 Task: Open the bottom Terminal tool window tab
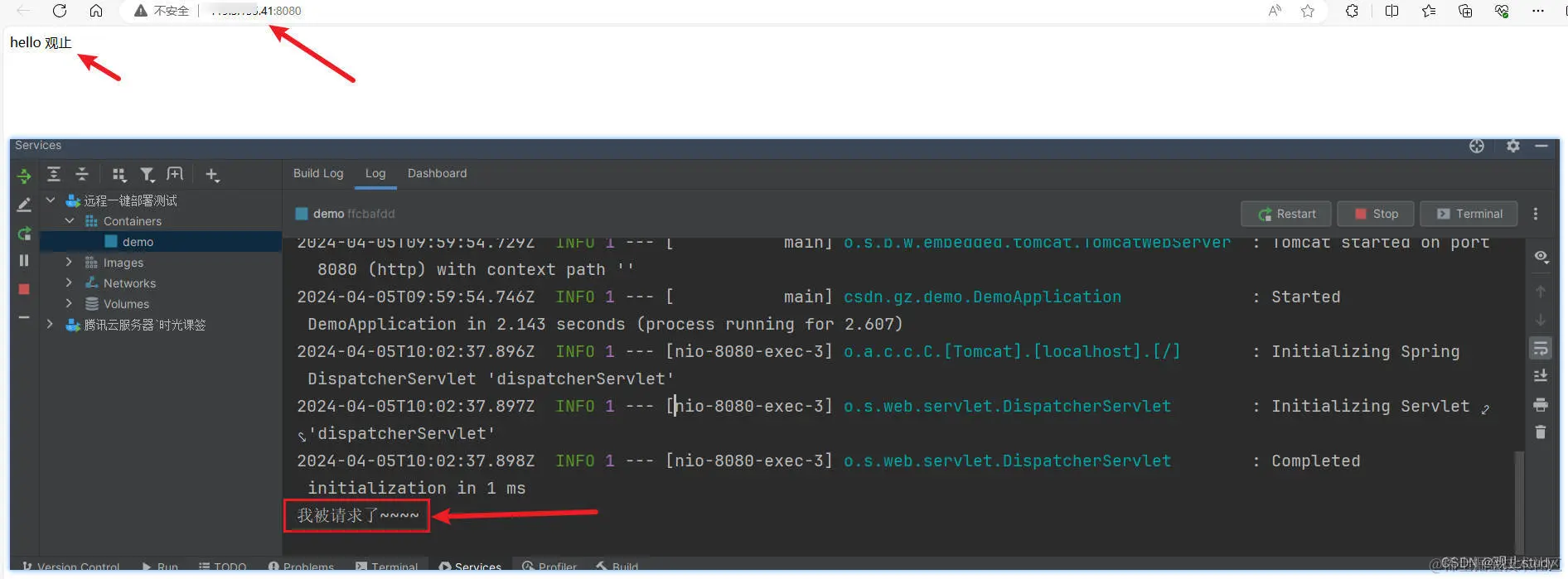[387, 567]
